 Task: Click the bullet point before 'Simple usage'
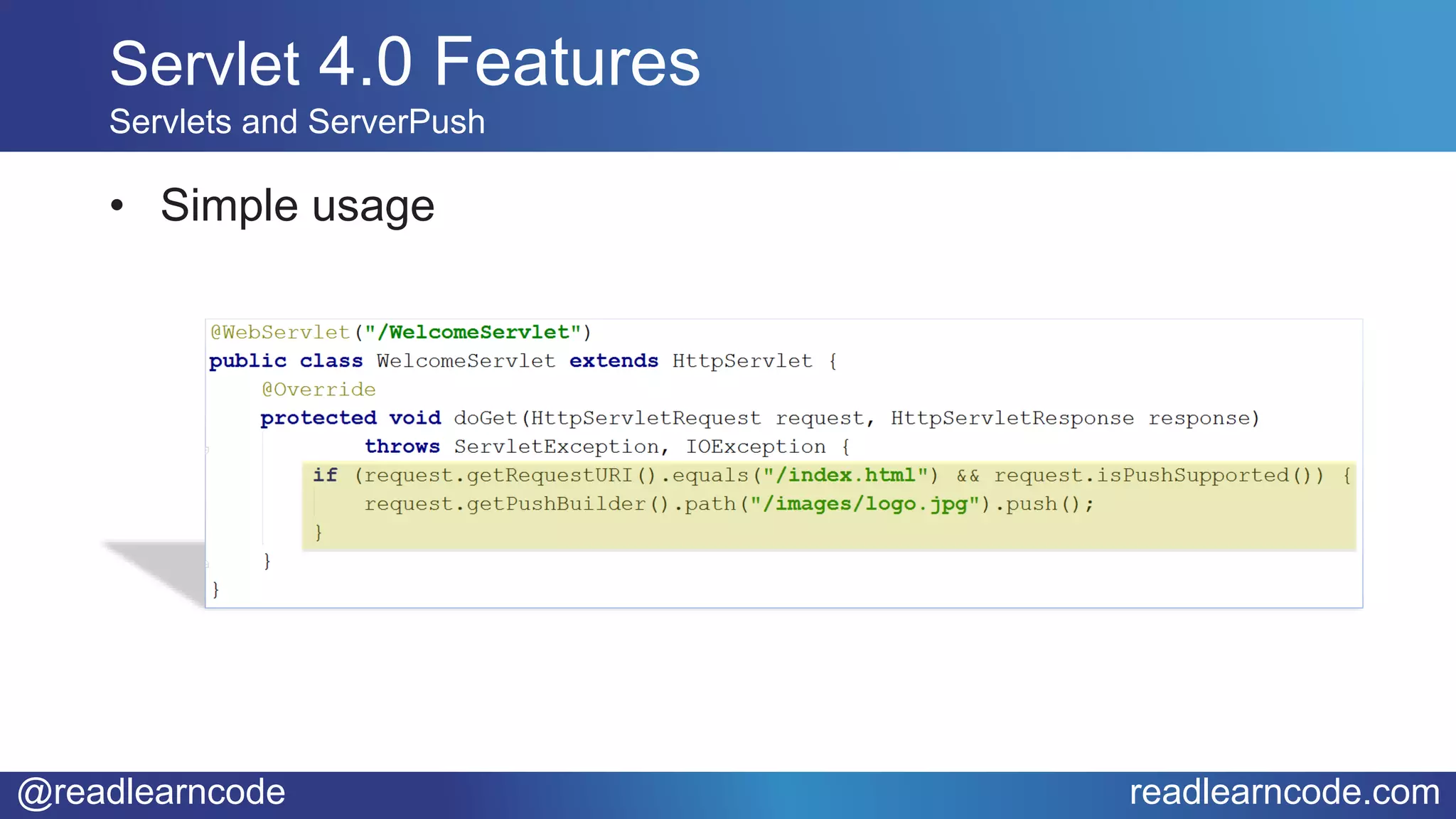click(117, 205)
